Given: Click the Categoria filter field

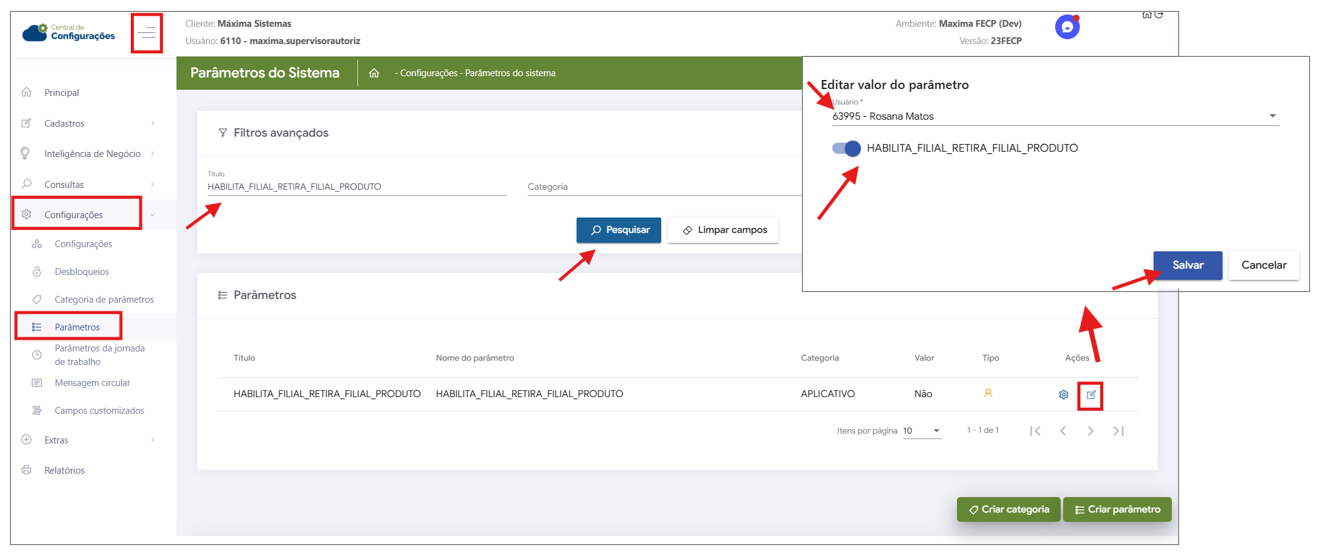Looking at the screenshot, I should [665, 187].
